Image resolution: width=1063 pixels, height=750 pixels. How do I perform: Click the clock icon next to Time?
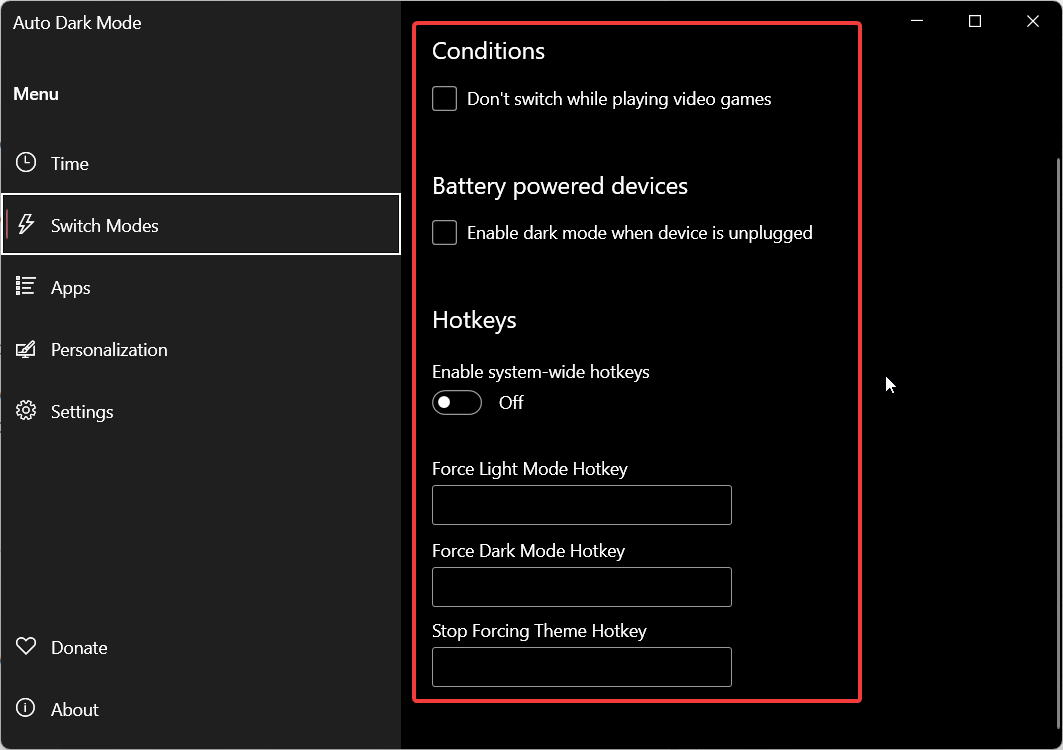click(x=26, y=163)
